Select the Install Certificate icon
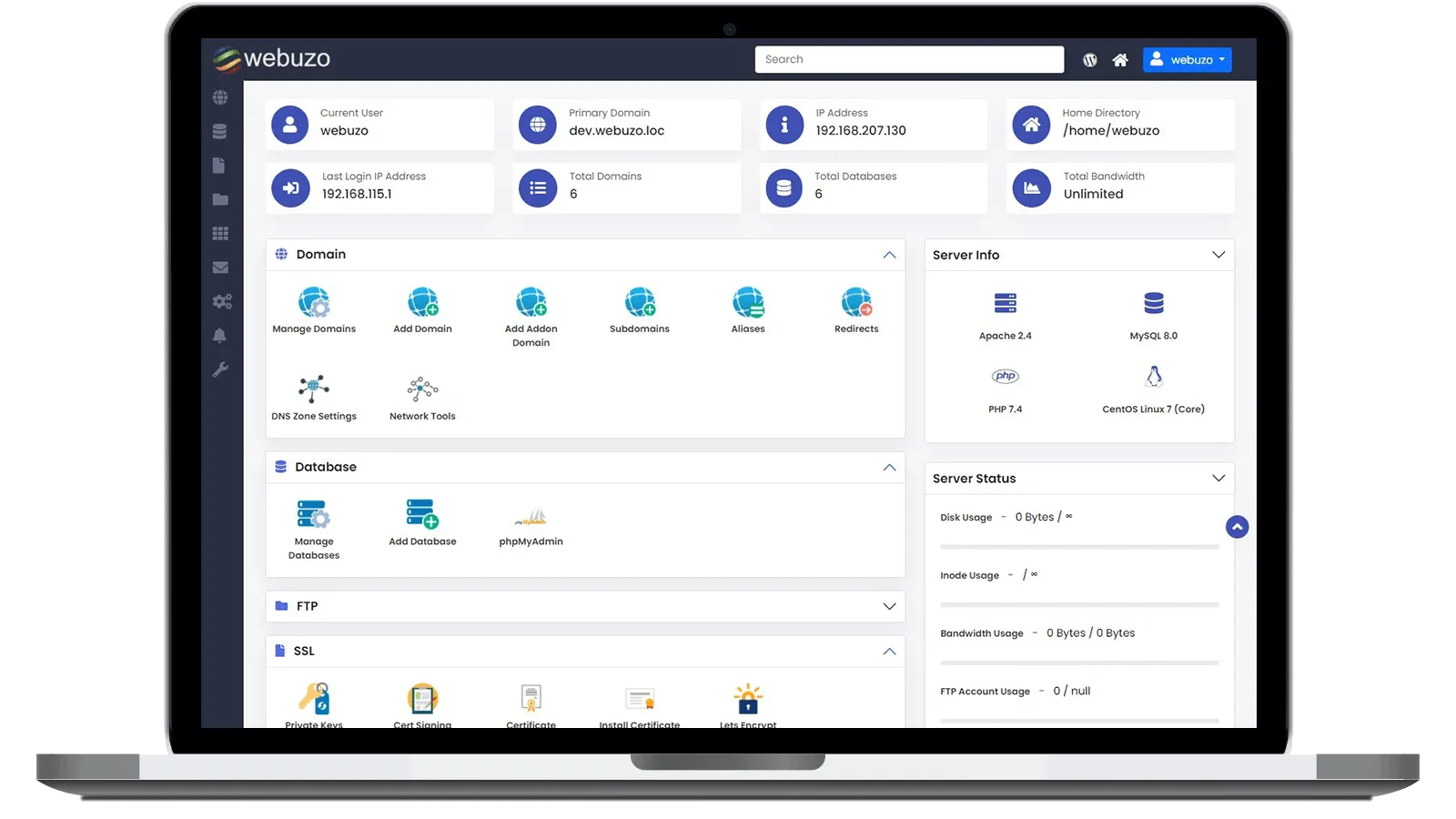 (639, 699)
